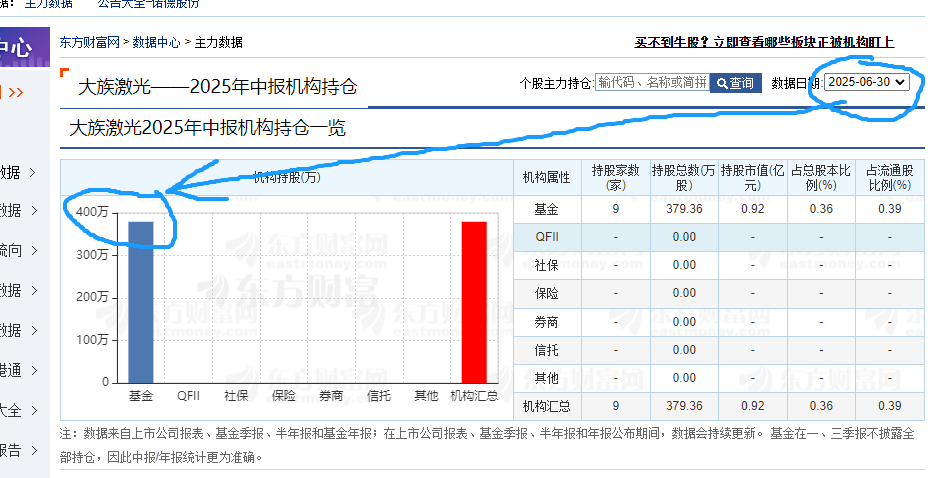Select the 保险 row label in table

click(547, 293)
